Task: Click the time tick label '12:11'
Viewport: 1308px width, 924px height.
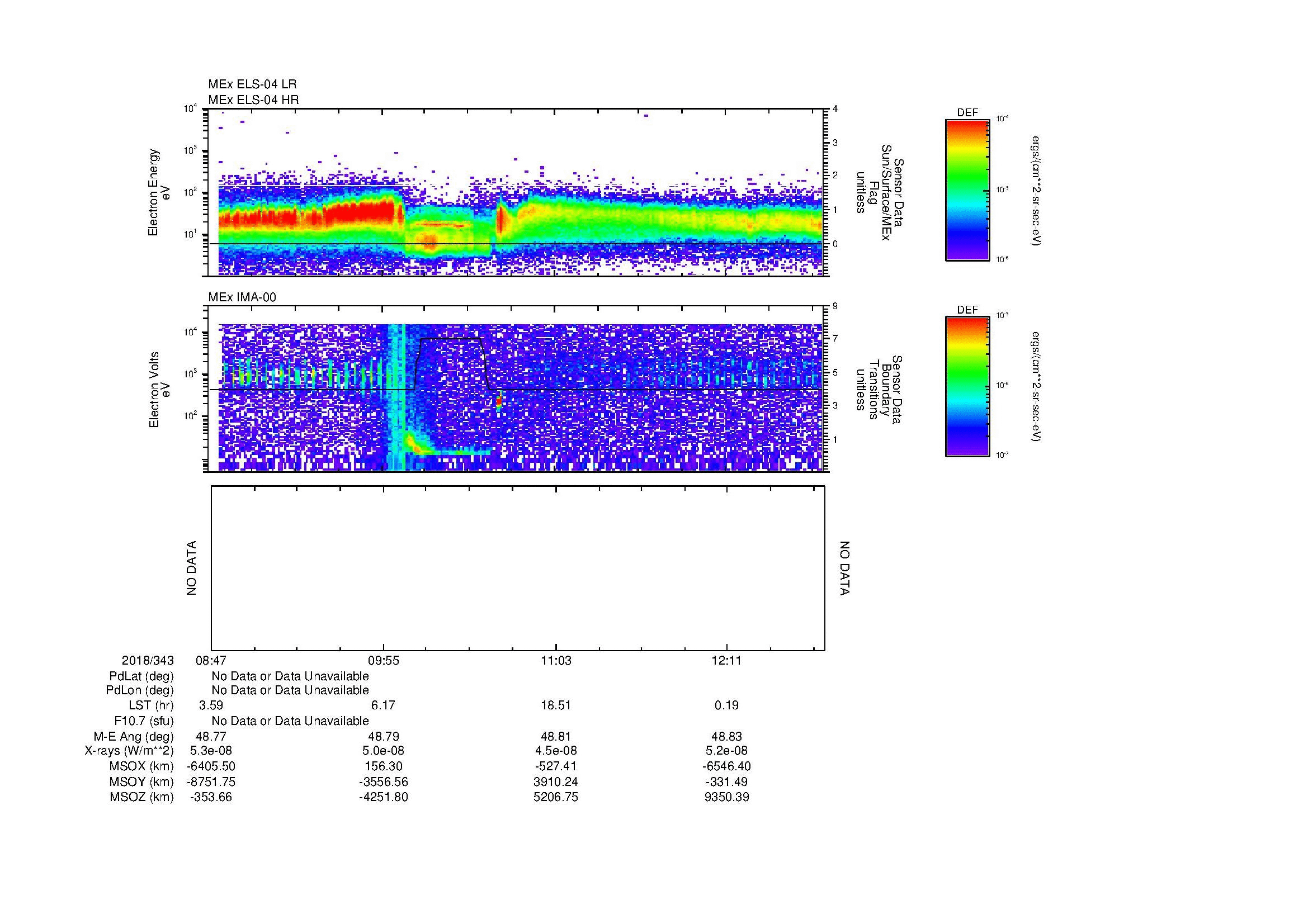Action: (727, 660)
